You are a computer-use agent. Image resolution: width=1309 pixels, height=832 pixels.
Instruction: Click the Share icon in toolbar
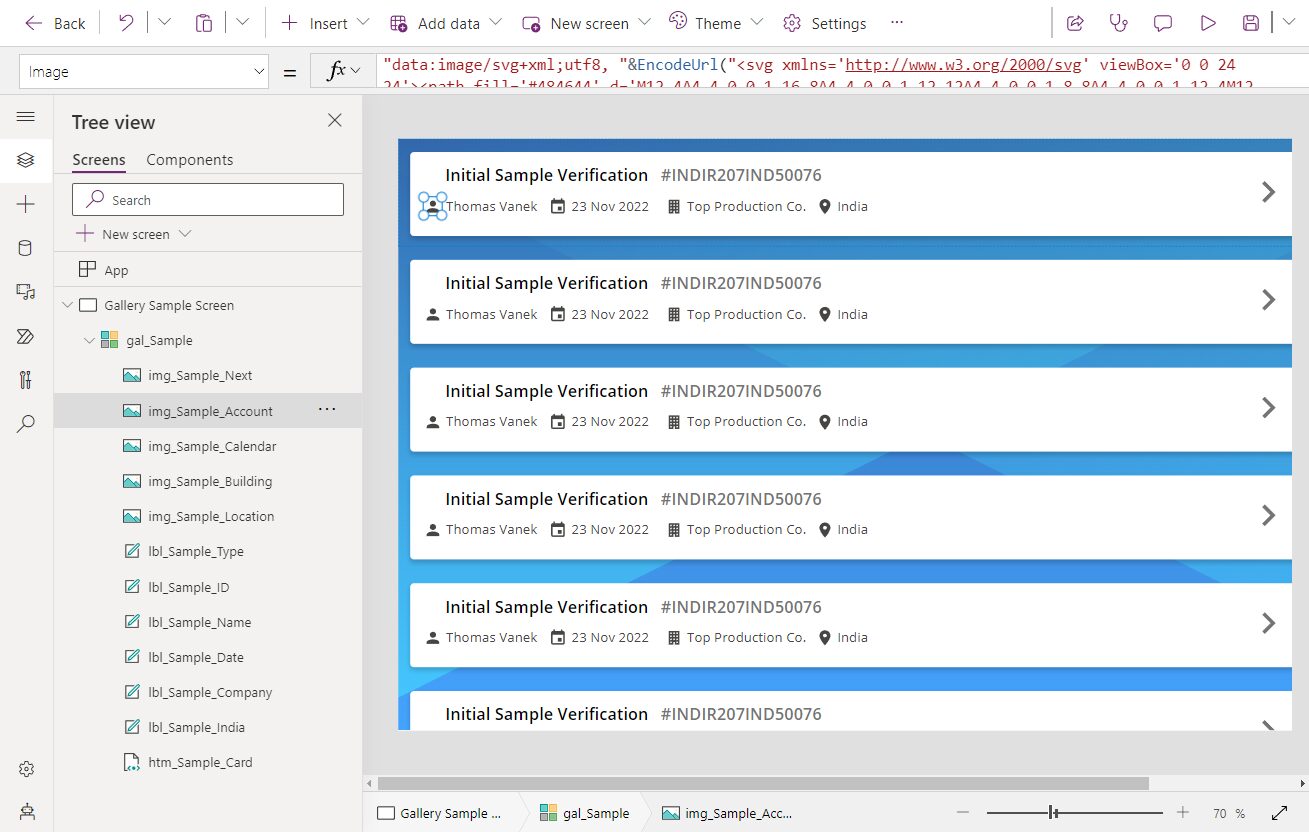[x=1076, y=23]
